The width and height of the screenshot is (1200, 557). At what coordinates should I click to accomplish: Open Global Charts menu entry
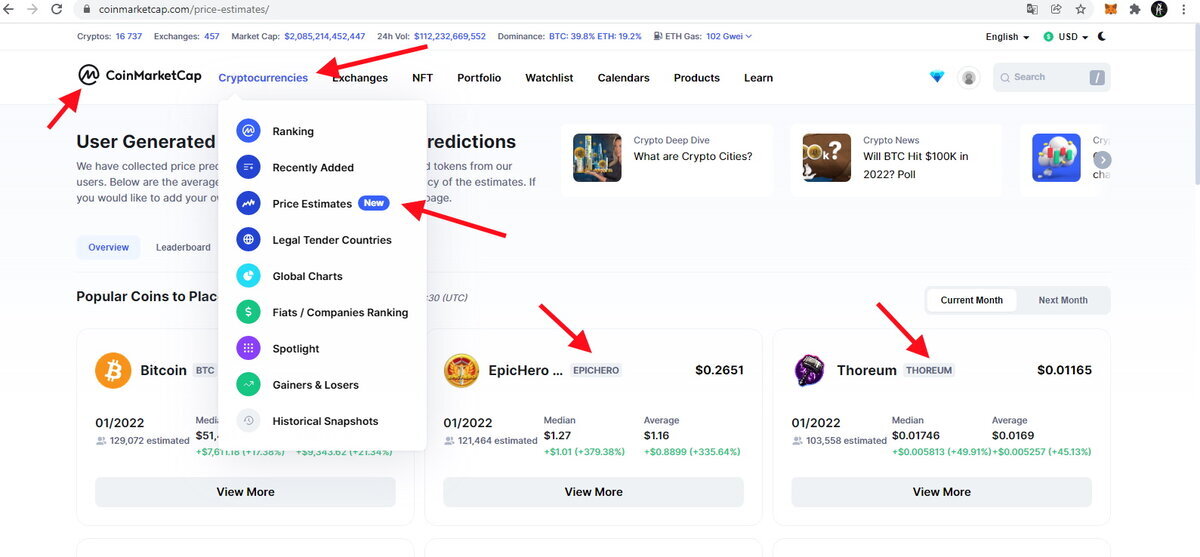[x=307, y=276]
